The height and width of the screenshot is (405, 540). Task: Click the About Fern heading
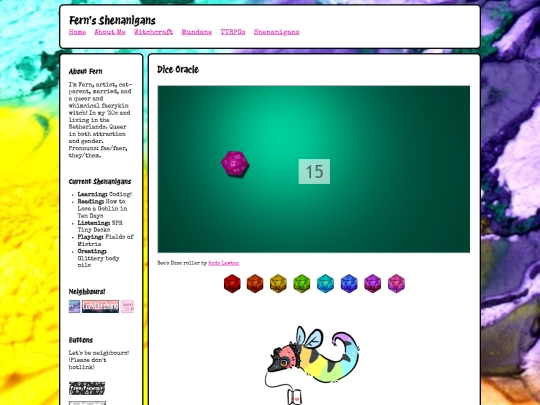click(85, 72)
